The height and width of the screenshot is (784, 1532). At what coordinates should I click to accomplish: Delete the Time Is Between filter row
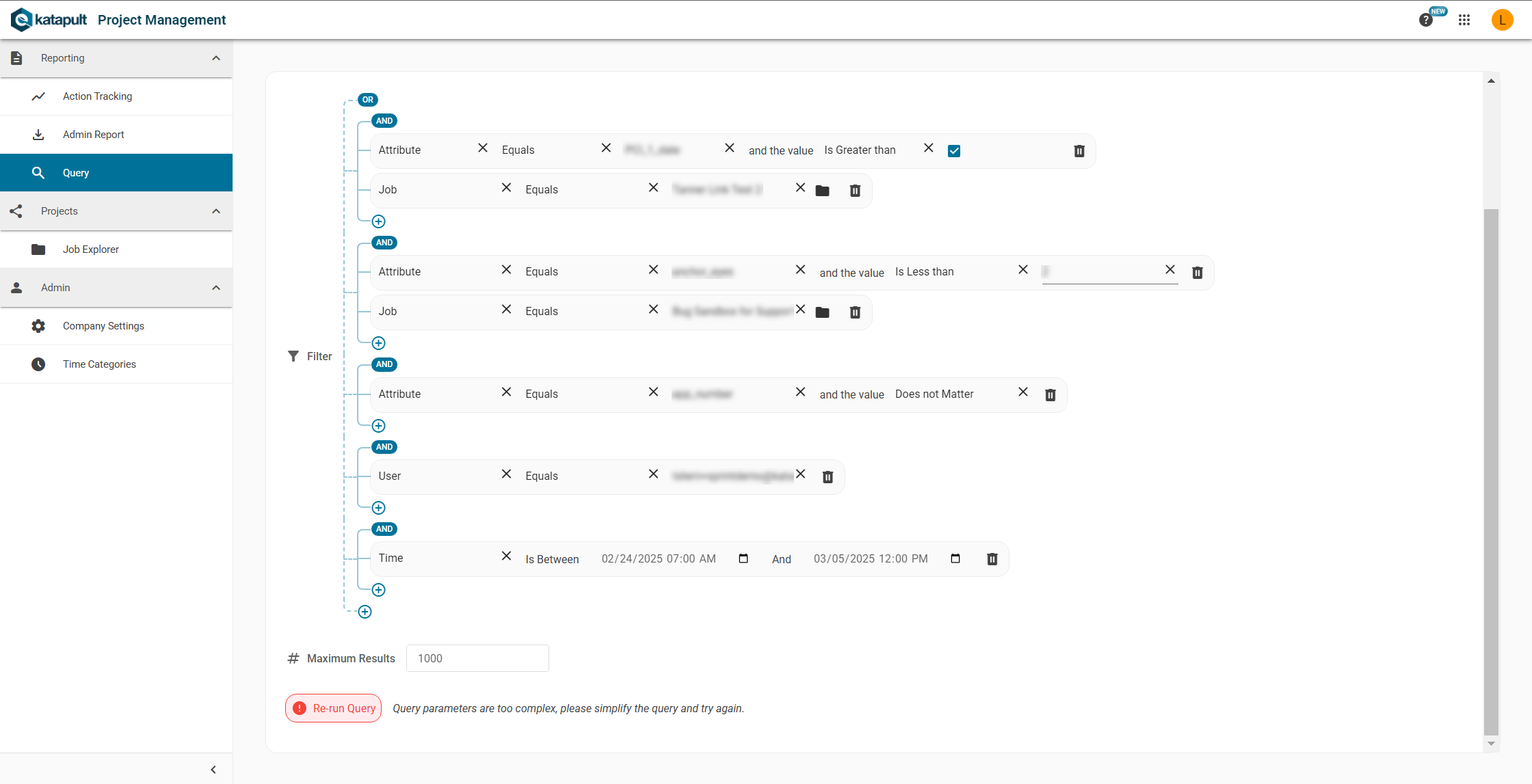(x=992, y=559)
